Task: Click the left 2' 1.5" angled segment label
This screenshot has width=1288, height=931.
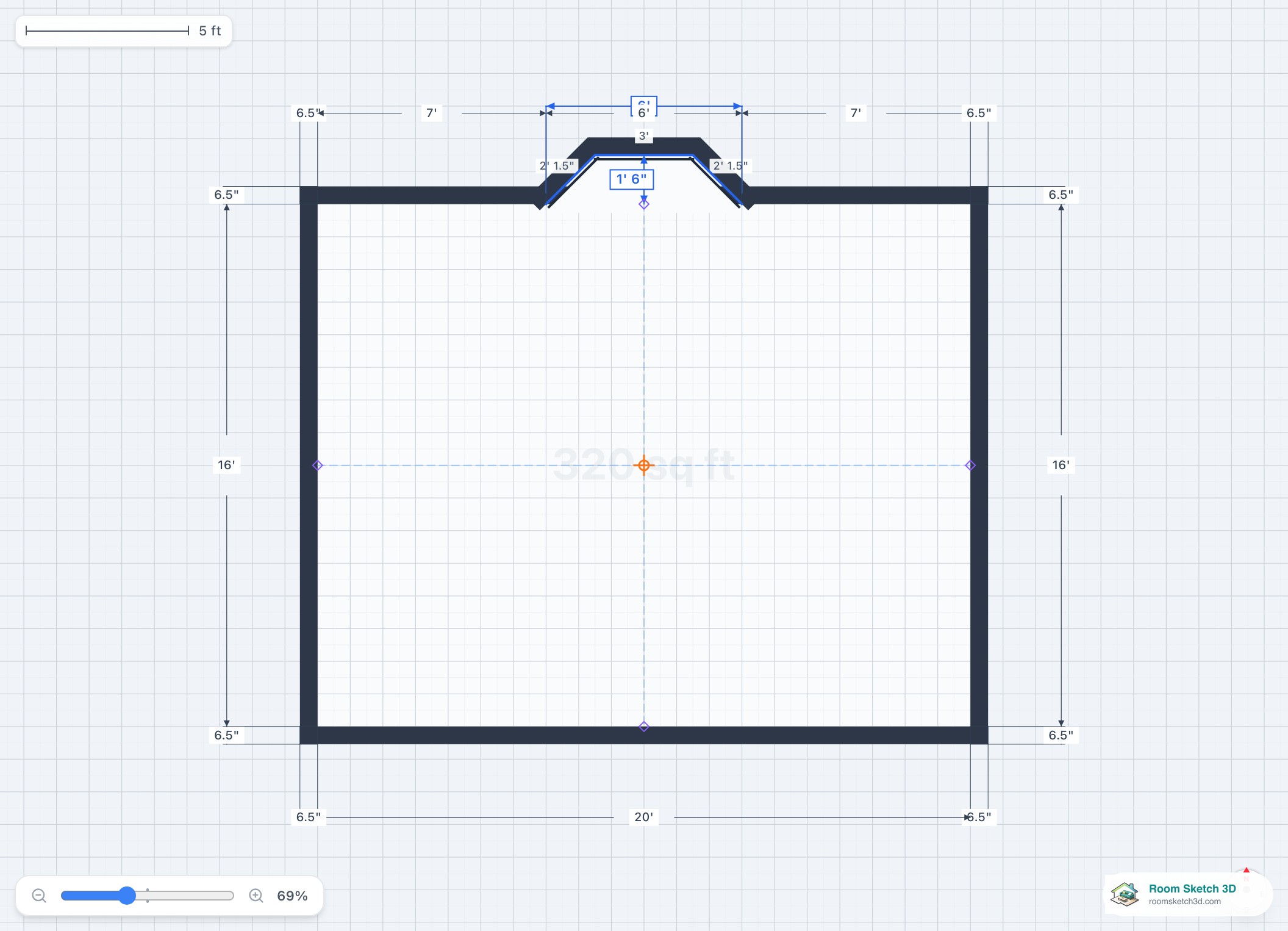Action: pyautogui.click(x=557, y=165)
